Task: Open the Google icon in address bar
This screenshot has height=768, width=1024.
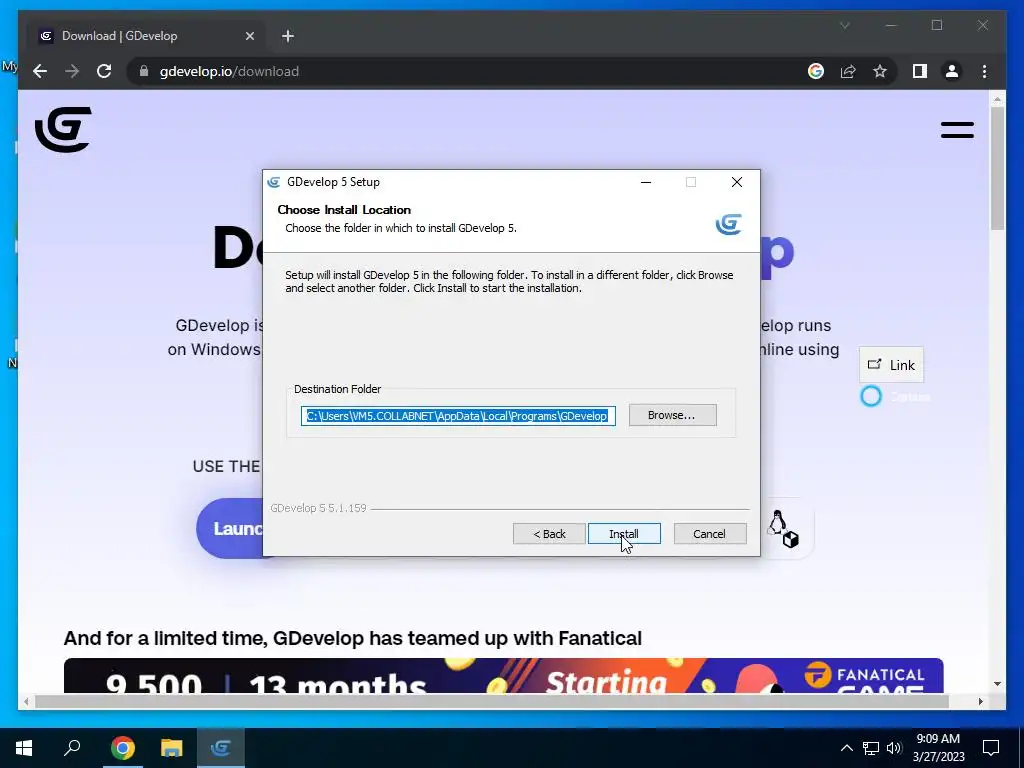Action: coord(816,71)
